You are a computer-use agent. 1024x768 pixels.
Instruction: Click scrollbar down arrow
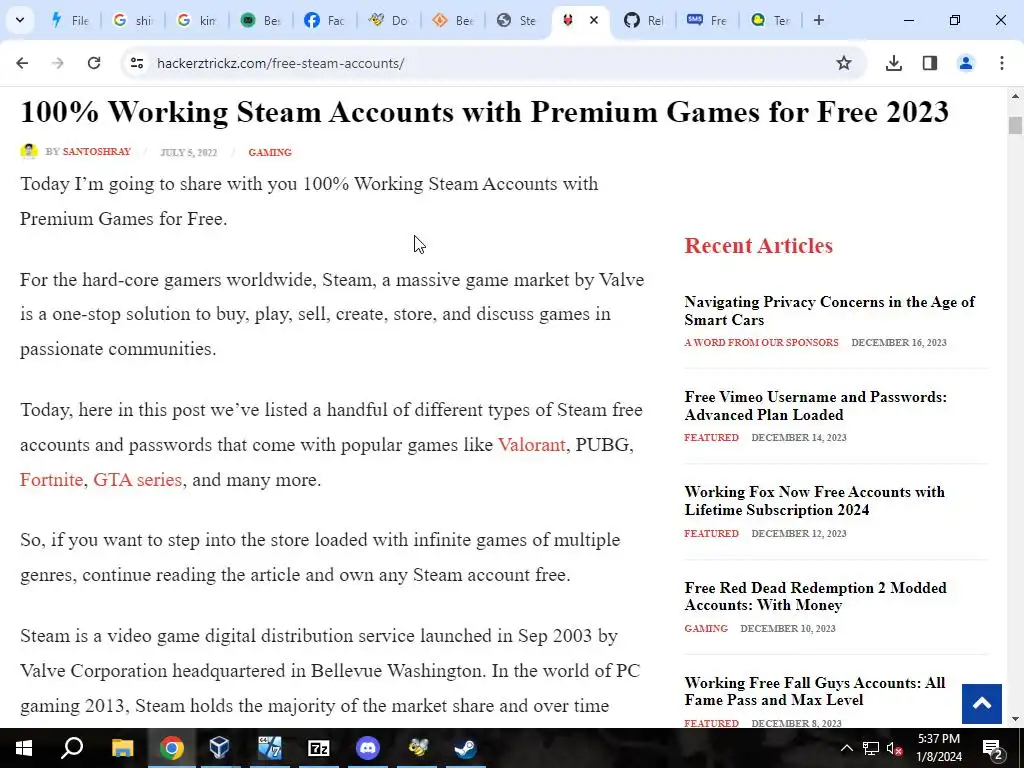[1015, 720]
